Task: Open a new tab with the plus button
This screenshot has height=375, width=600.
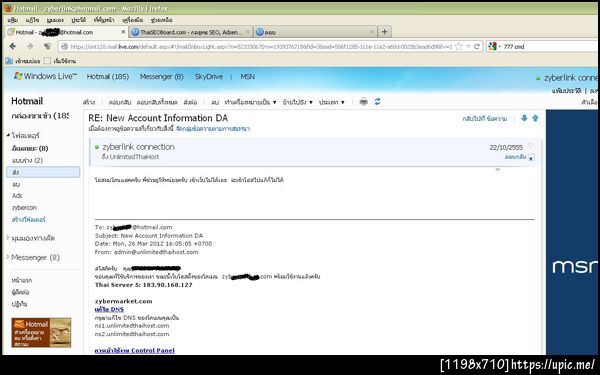Action: (x=385, y=32)
